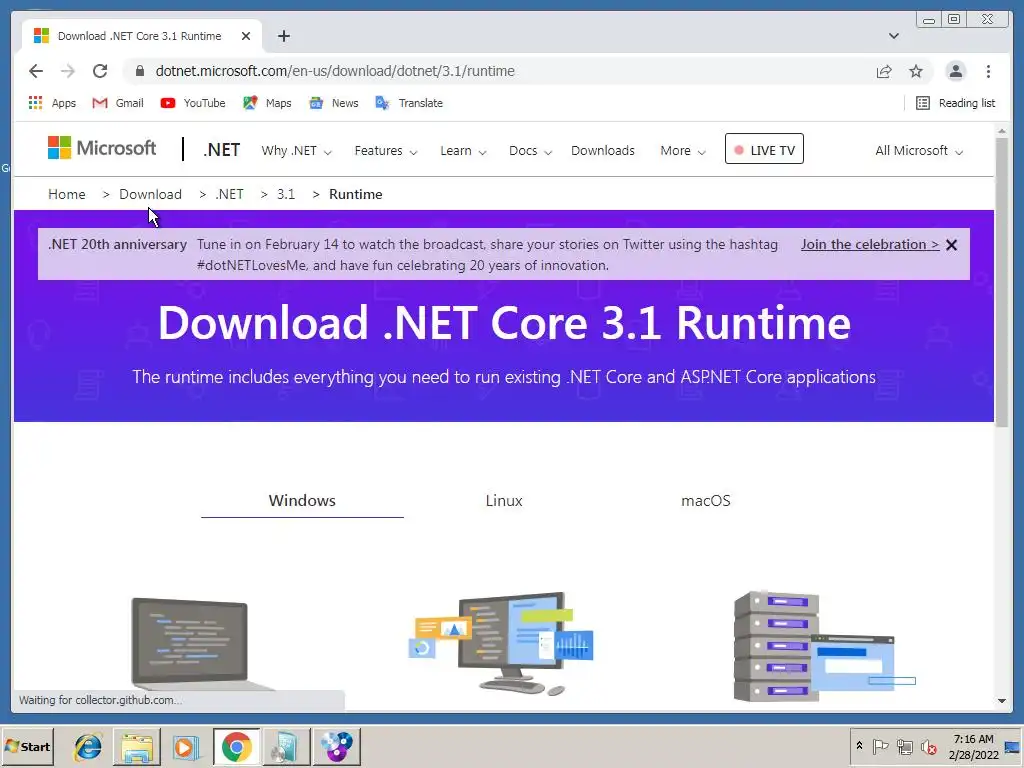1024x768 pixels.
Task: Open Apps bookmark shortcut
Action: pyautogui.click(x=52, y=103)
